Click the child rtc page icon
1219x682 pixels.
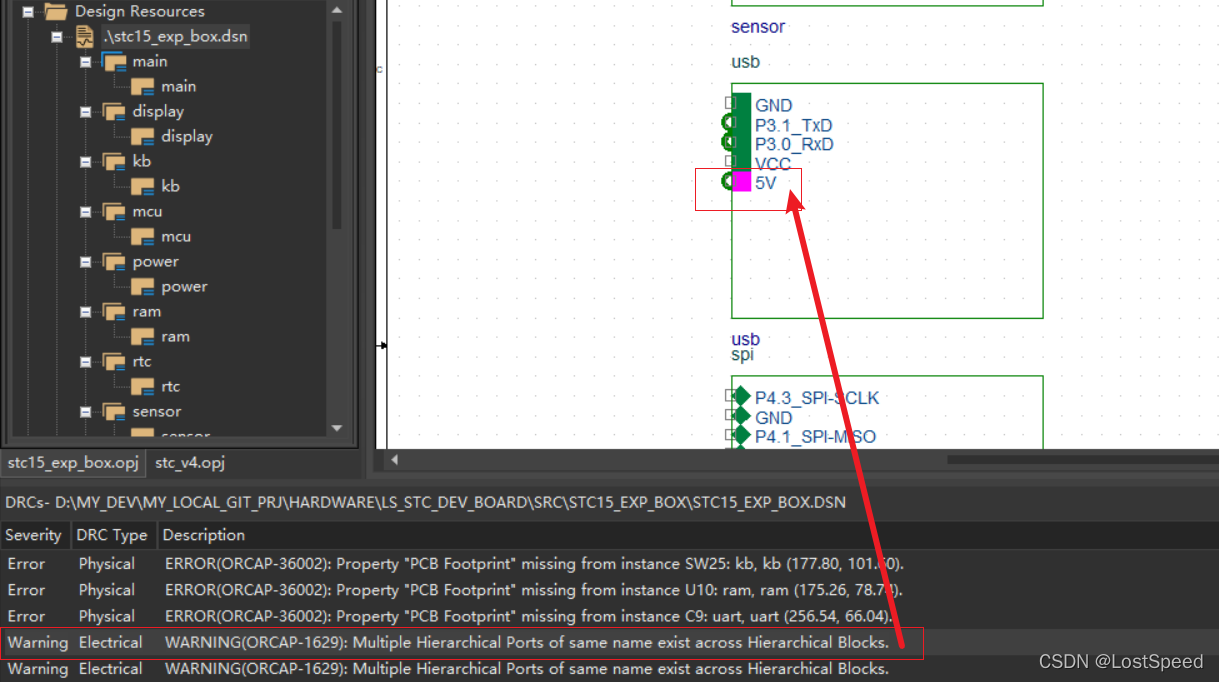click(x=144, y=387)
